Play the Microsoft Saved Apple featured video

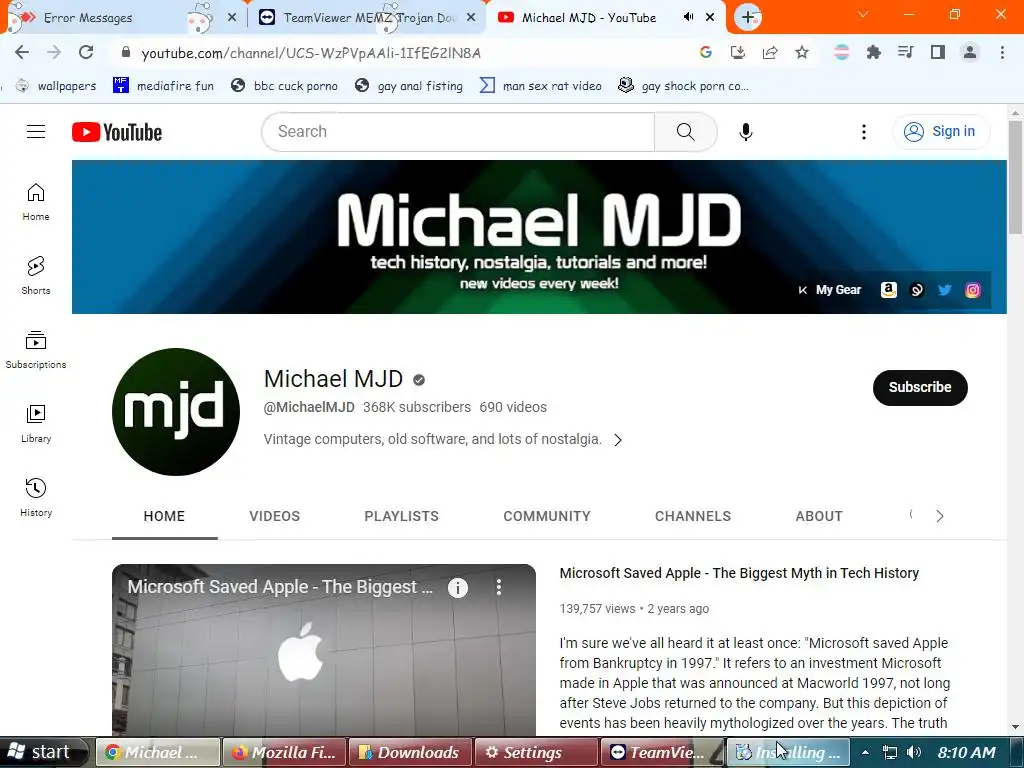pos(324,650)
